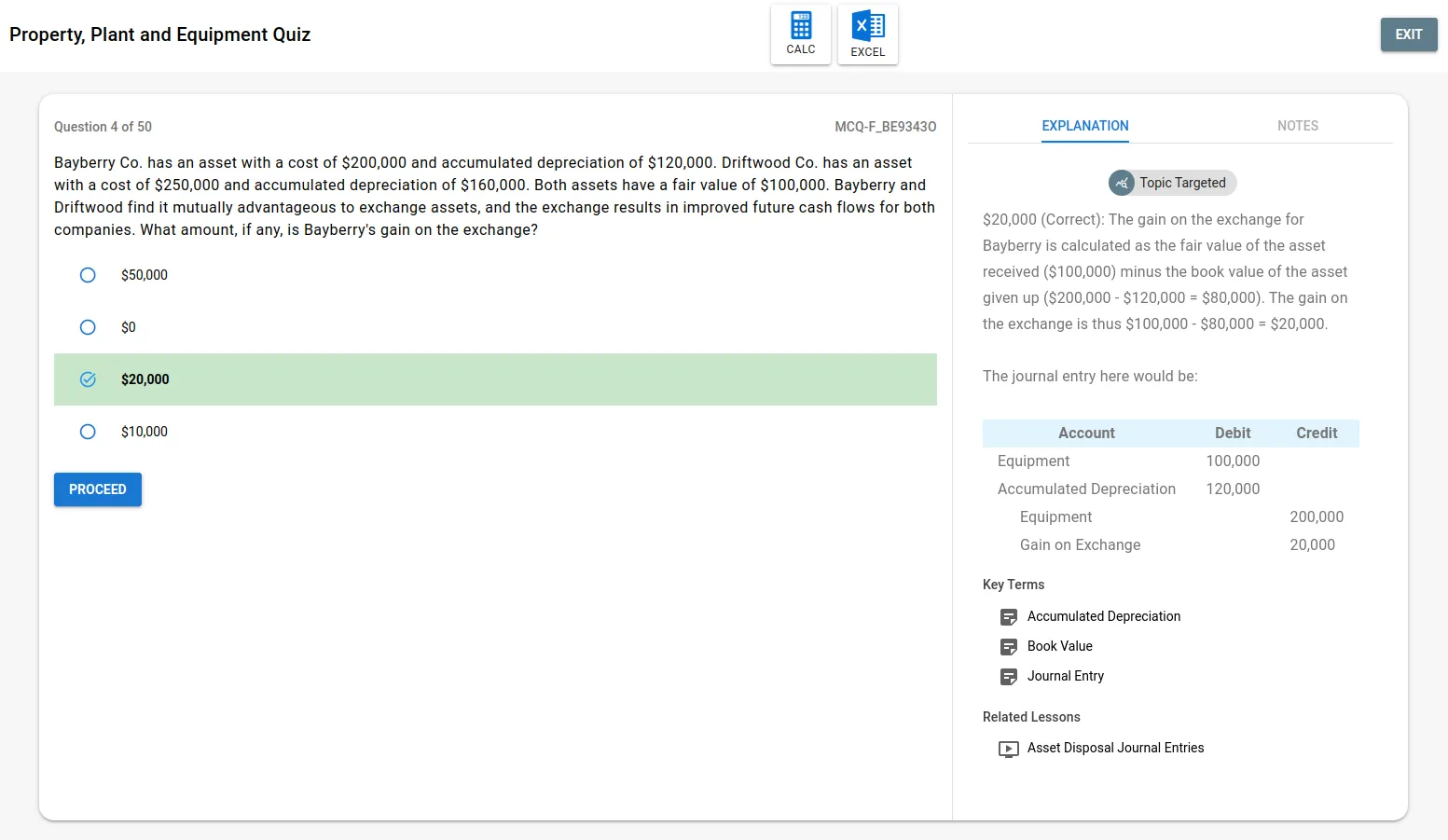Click the 200,000 credit value
This screenshot has height=840, width=1448.
[x=1317, y=516]
